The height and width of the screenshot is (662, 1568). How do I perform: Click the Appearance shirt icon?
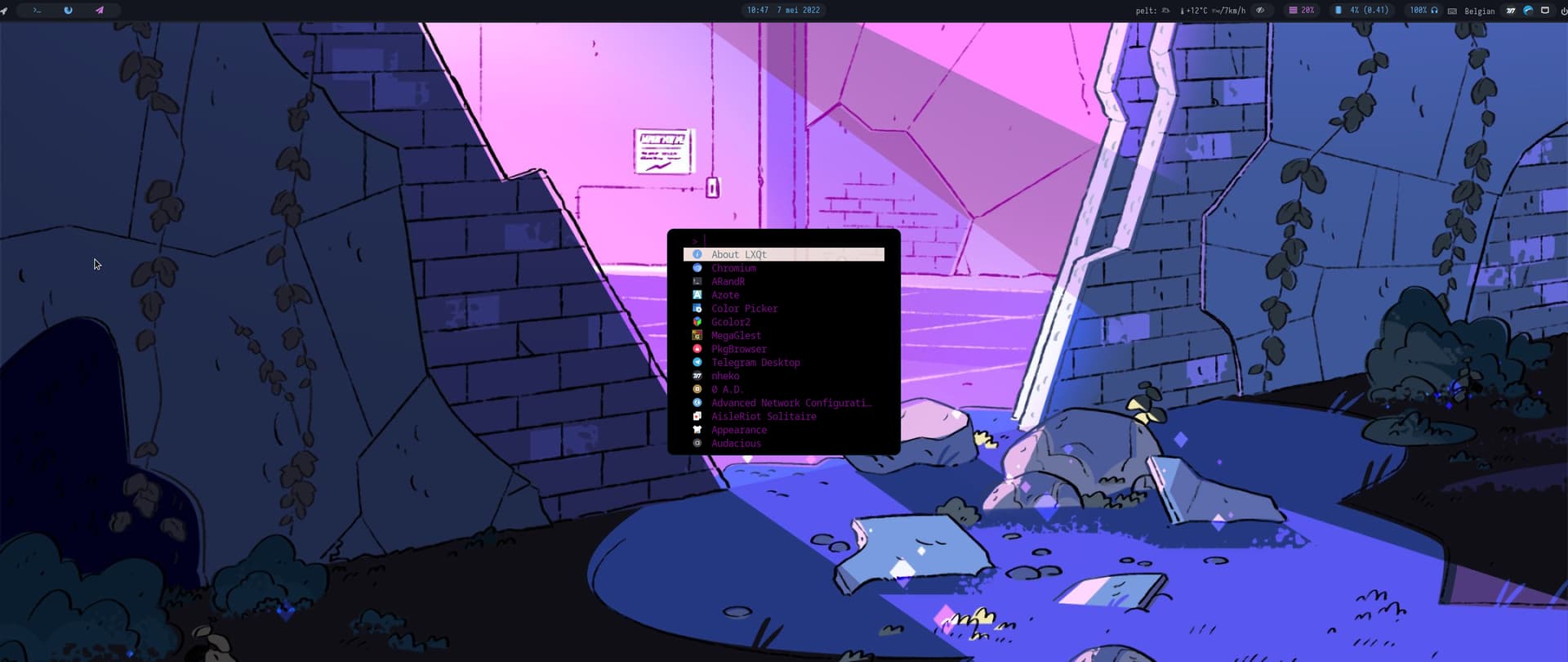point(697,430)
